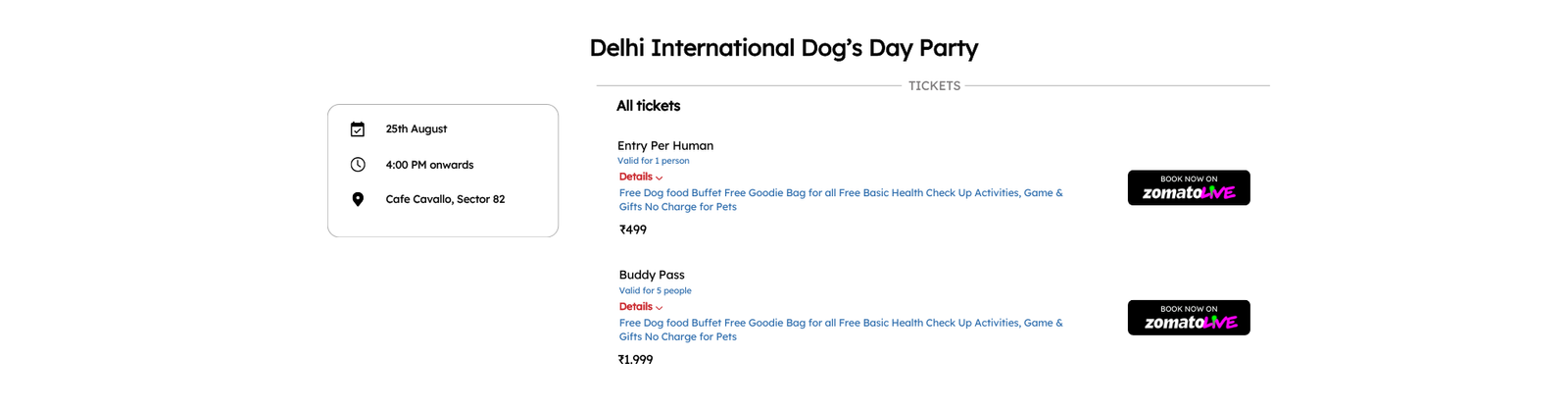Image resolution: width=1568 pixels, height=409 pixels.
Task: Click the calendar icon beside 25th August
Action: (x=358, y=129)
